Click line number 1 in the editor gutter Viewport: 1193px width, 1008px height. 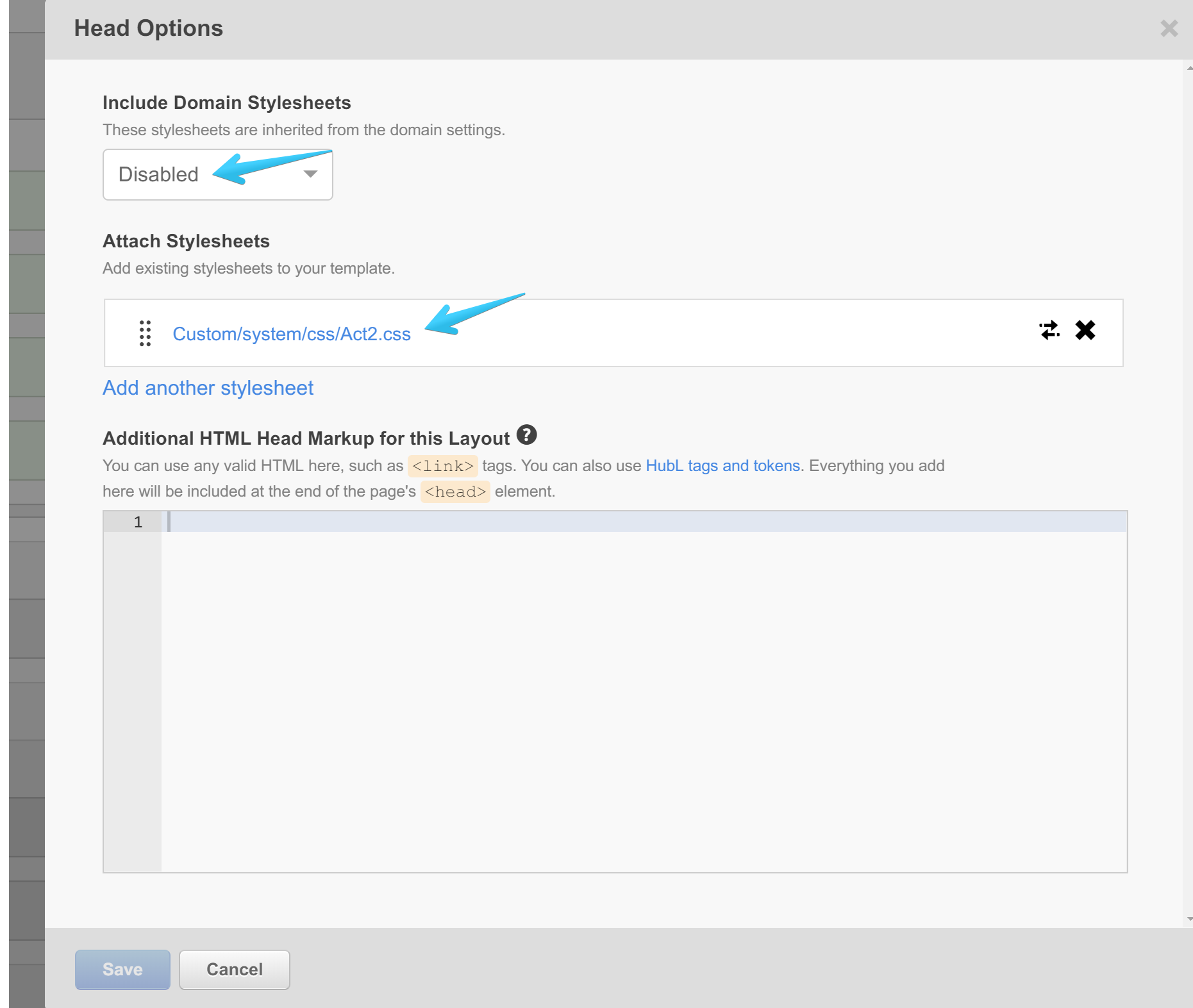click(x=138, y=522)
